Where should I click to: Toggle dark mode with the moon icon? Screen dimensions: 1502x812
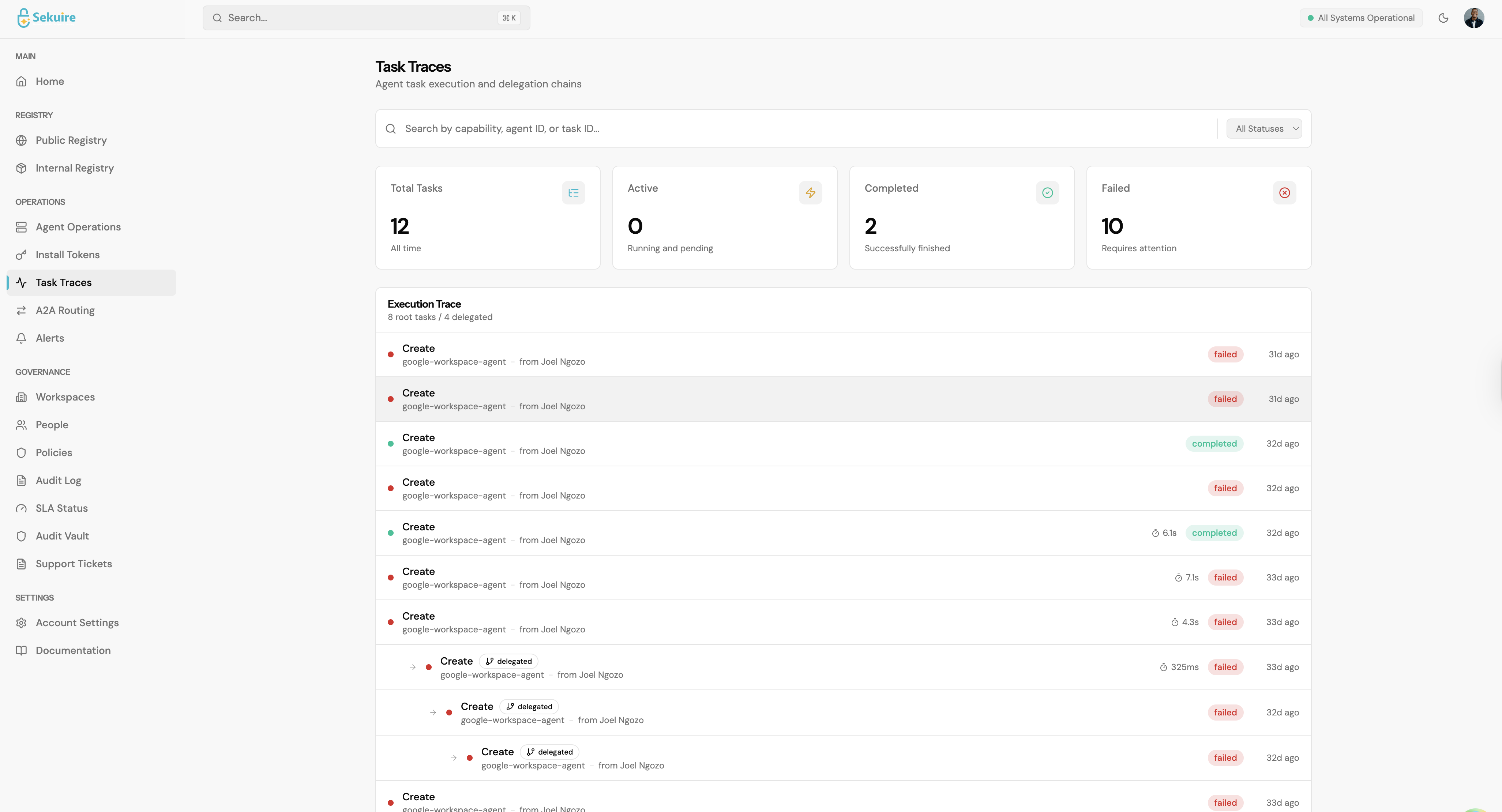[x=1444, y=18]
